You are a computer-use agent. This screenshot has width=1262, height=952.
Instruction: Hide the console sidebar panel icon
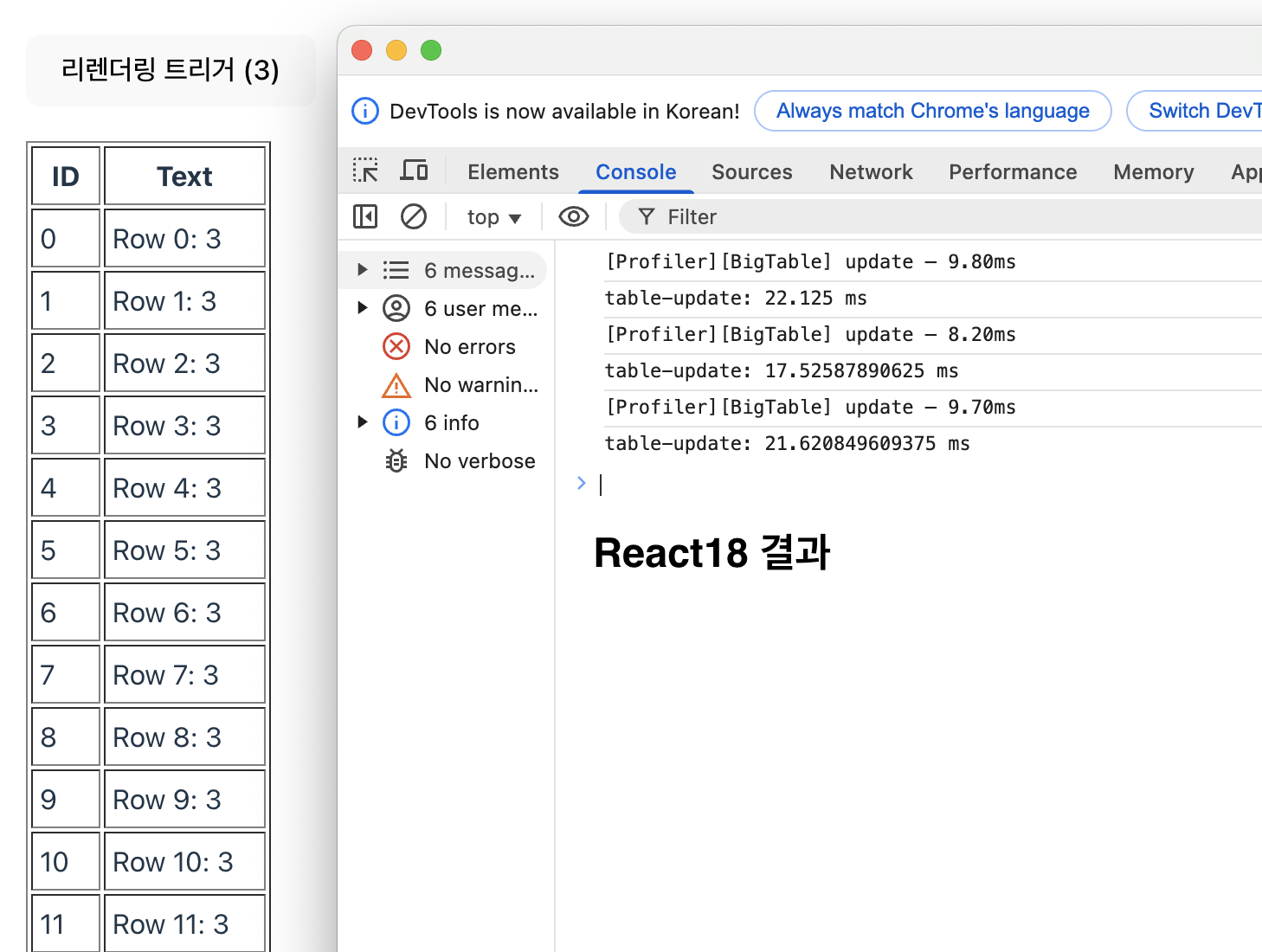click(365, 216)
